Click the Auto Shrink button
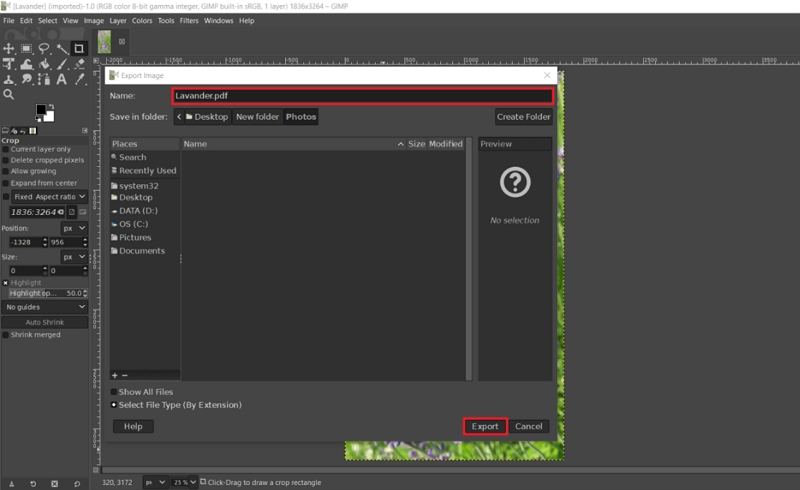Image resolution: width=800 pixels, height=490 pixels. click(x=45, y=323)
